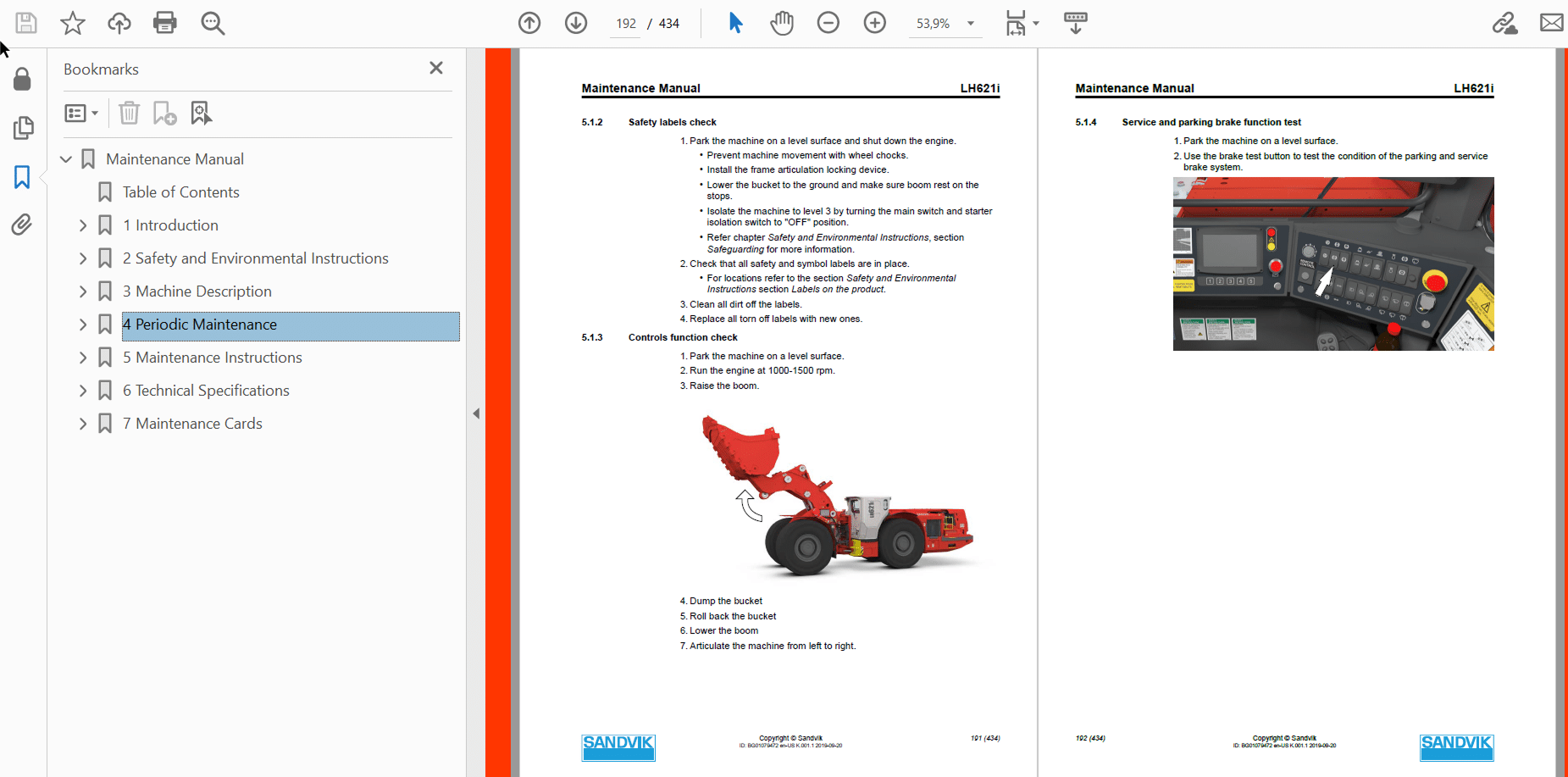
Task: Open the Find text magnifier tool
Action: tap(213, 23)
